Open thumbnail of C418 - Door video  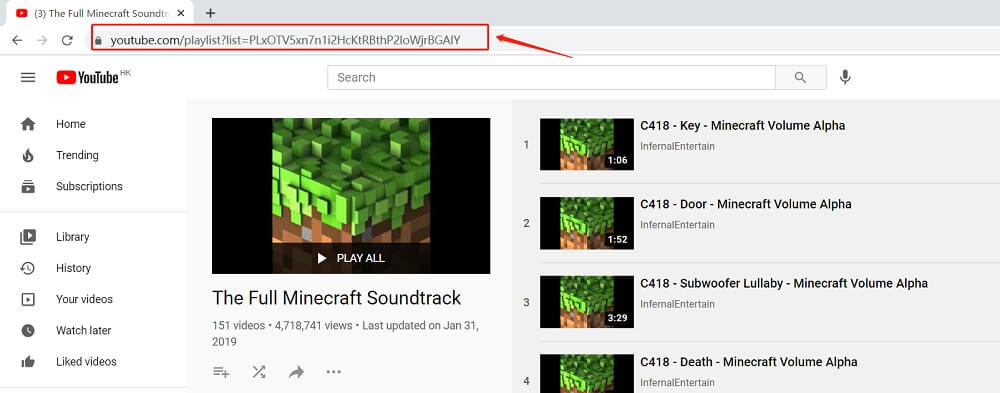click(x=587, y=223)
